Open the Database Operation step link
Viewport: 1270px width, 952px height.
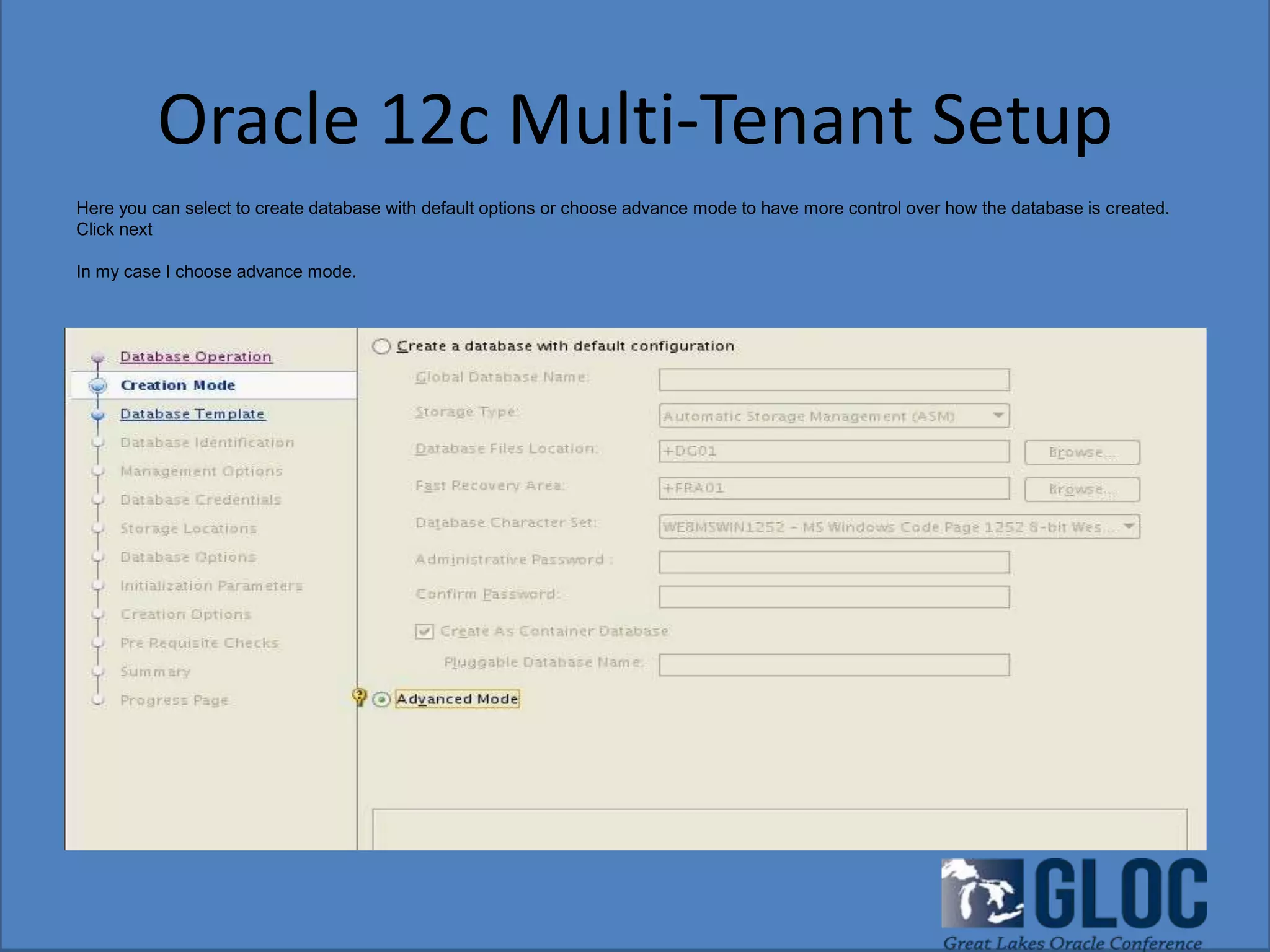[196, 356]
